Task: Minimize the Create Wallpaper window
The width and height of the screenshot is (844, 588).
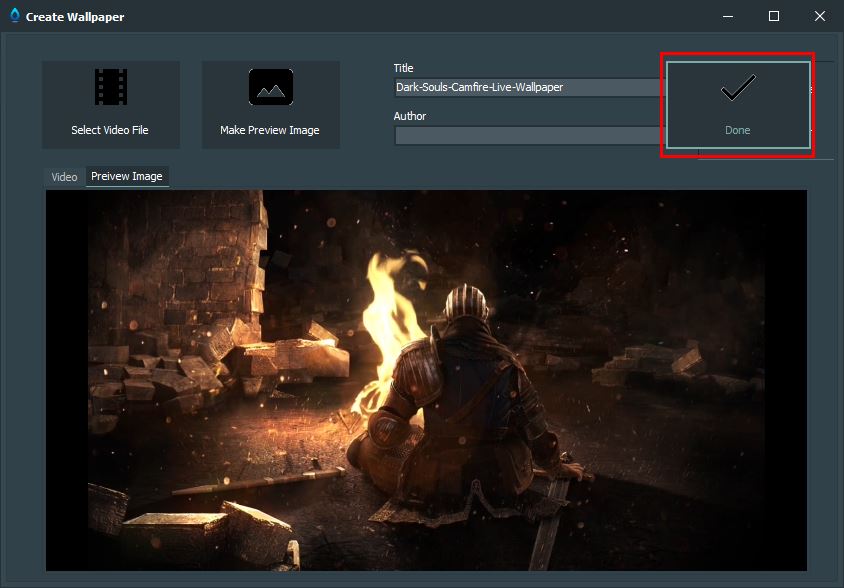Action: tap(728, 16)
